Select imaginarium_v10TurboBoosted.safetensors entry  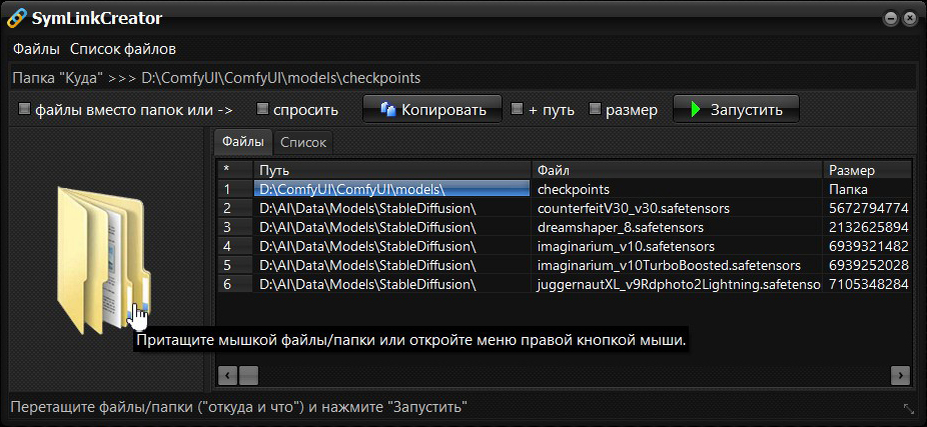coord(677,265)
